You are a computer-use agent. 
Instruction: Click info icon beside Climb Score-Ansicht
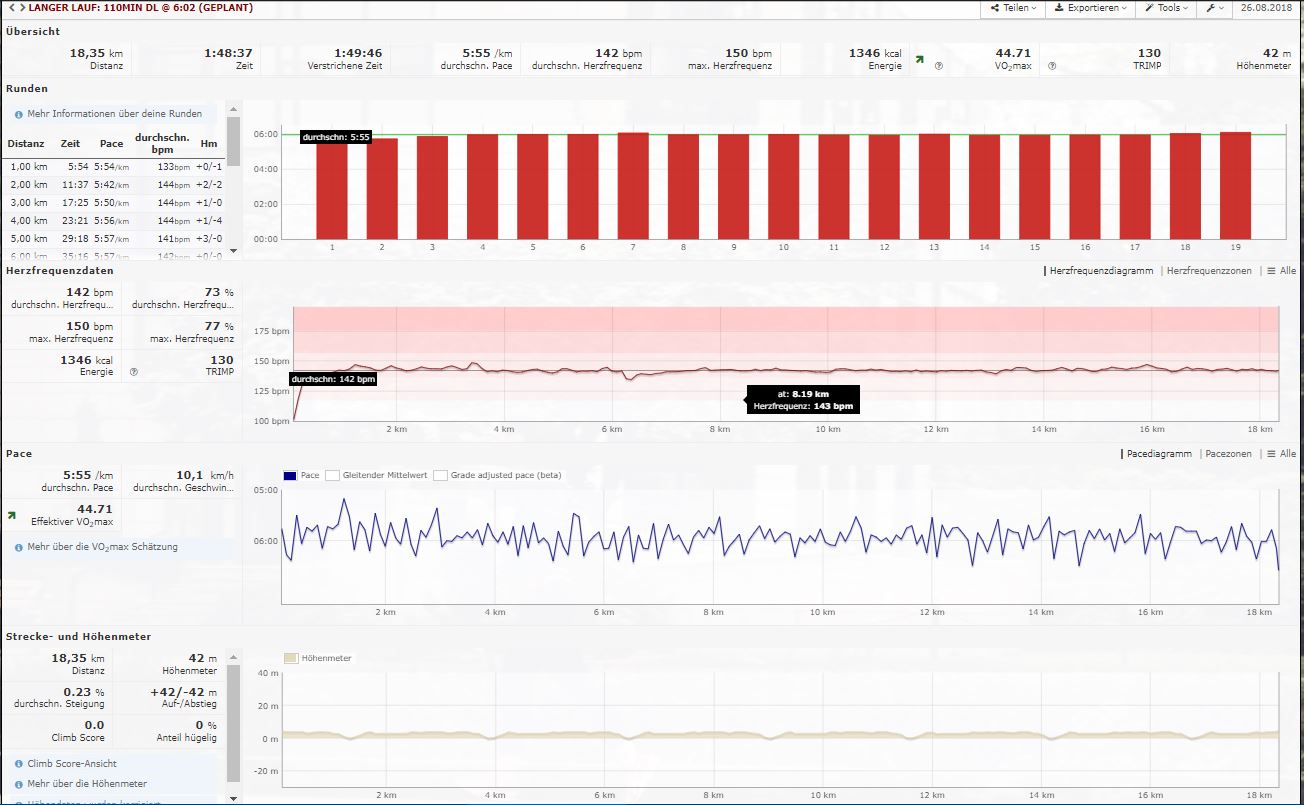pyautogui.click(x=18, y=764)
